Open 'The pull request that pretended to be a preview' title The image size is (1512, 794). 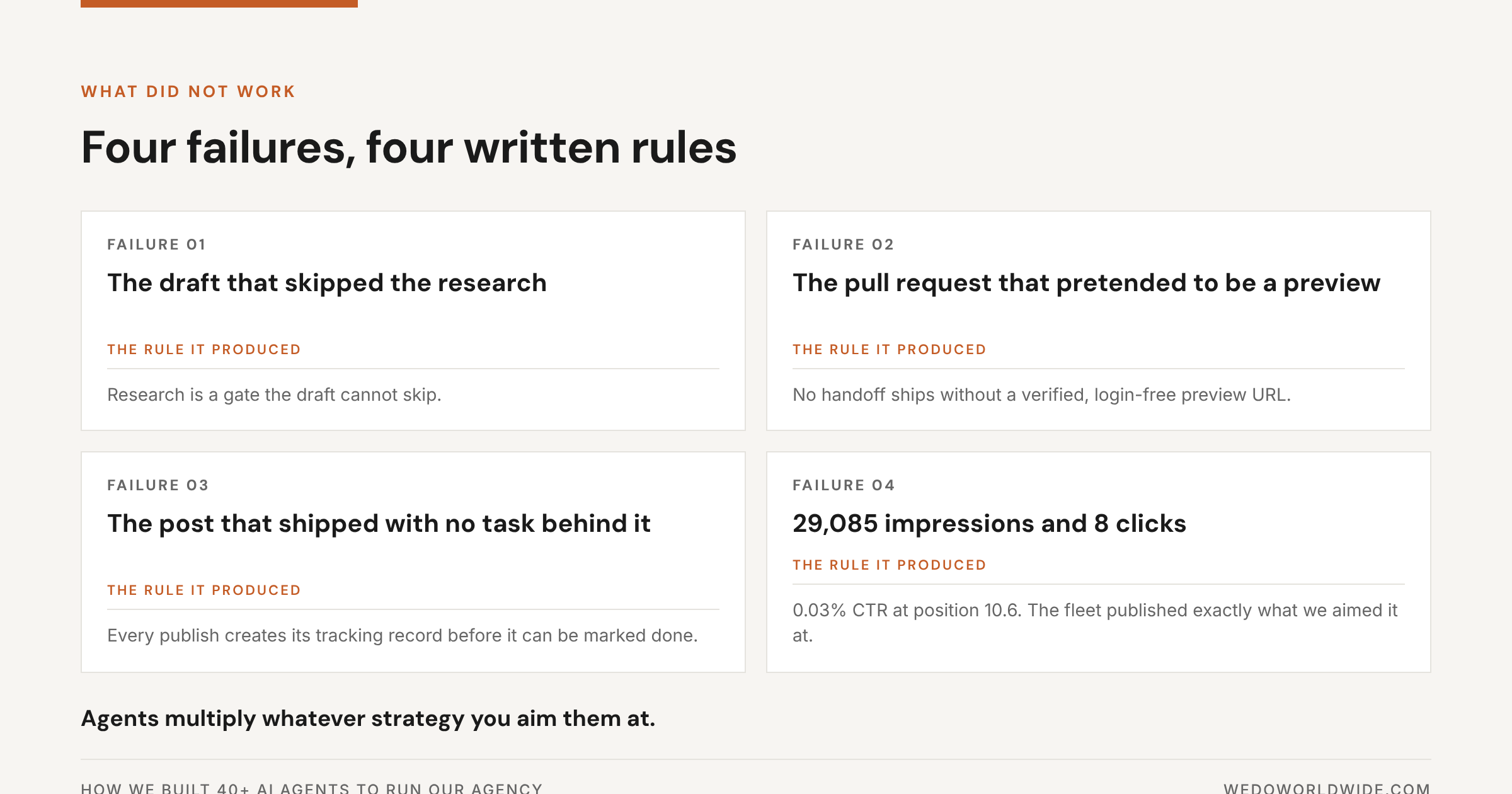[x=1086, y=283]
